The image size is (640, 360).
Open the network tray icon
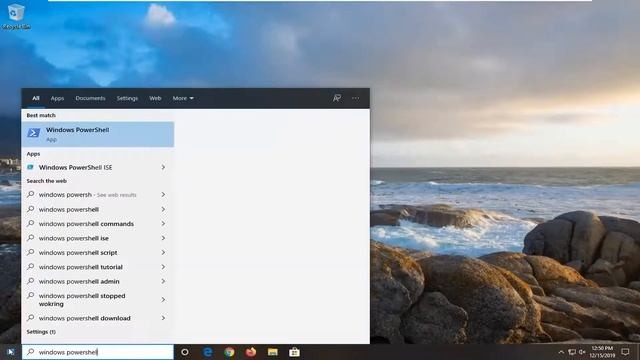tap(572, 352)
